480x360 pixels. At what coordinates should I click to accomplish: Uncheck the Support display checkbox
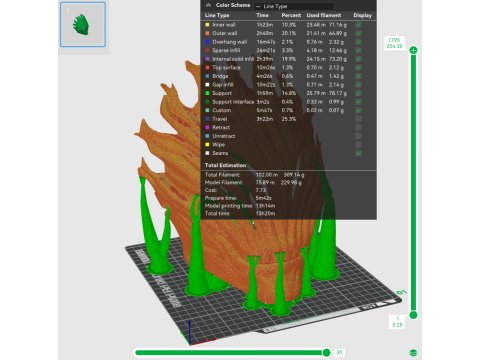(x=358, y=93)
